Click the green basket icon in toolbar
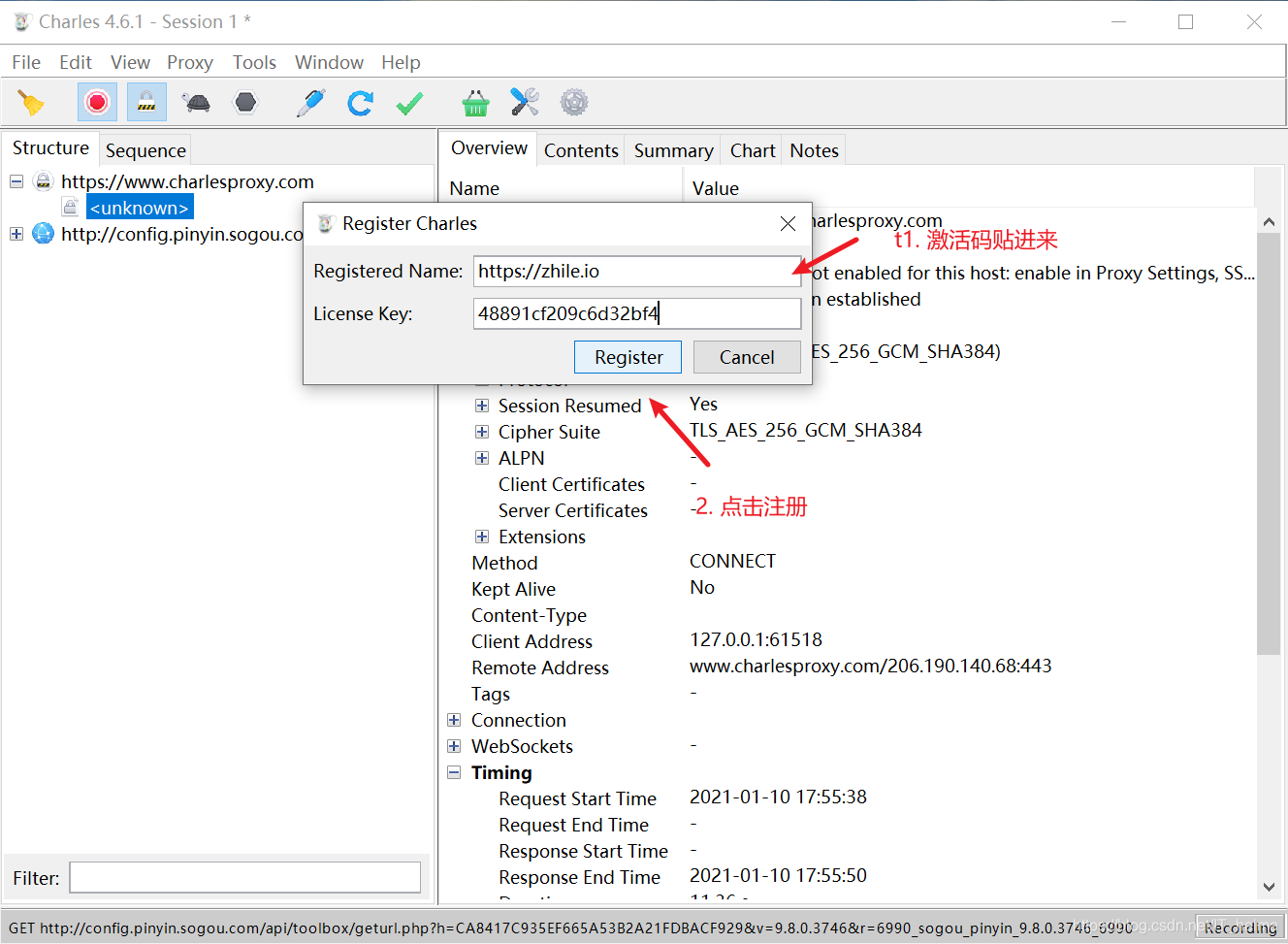This screenshot has height=944, width=1288. coord(475,103)
